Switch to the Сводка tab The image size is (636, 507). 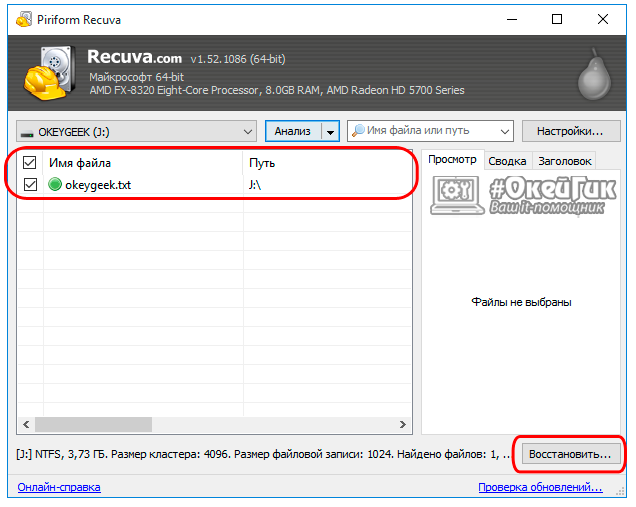(x=507, y=161)
